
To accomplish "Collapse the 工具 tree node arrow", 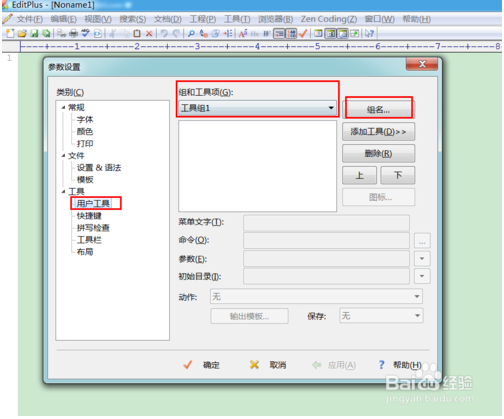I will click(x=63, y=192).
